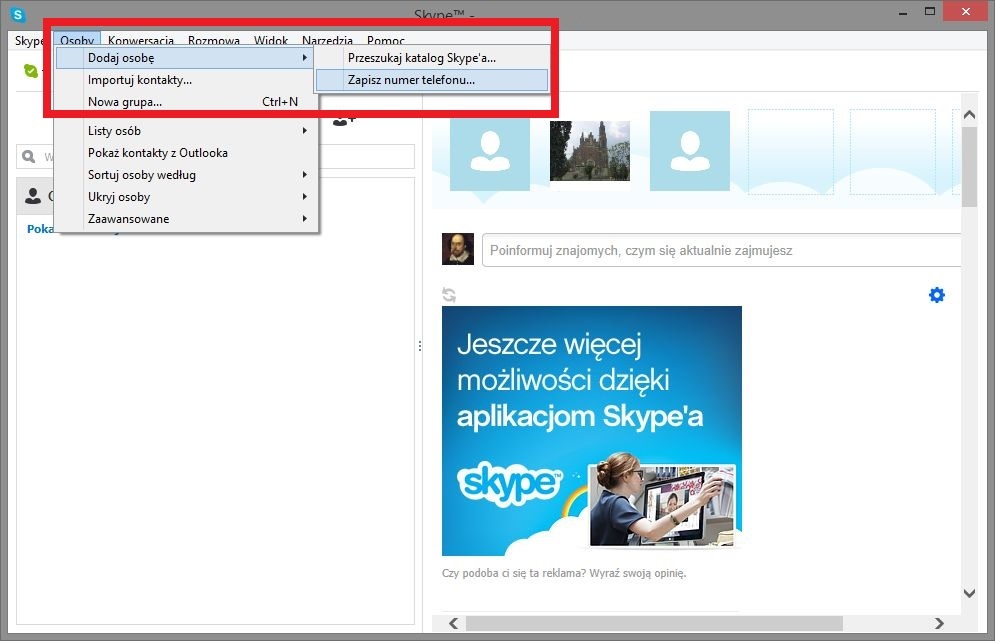Expand the Listy osób submenu

187,131
